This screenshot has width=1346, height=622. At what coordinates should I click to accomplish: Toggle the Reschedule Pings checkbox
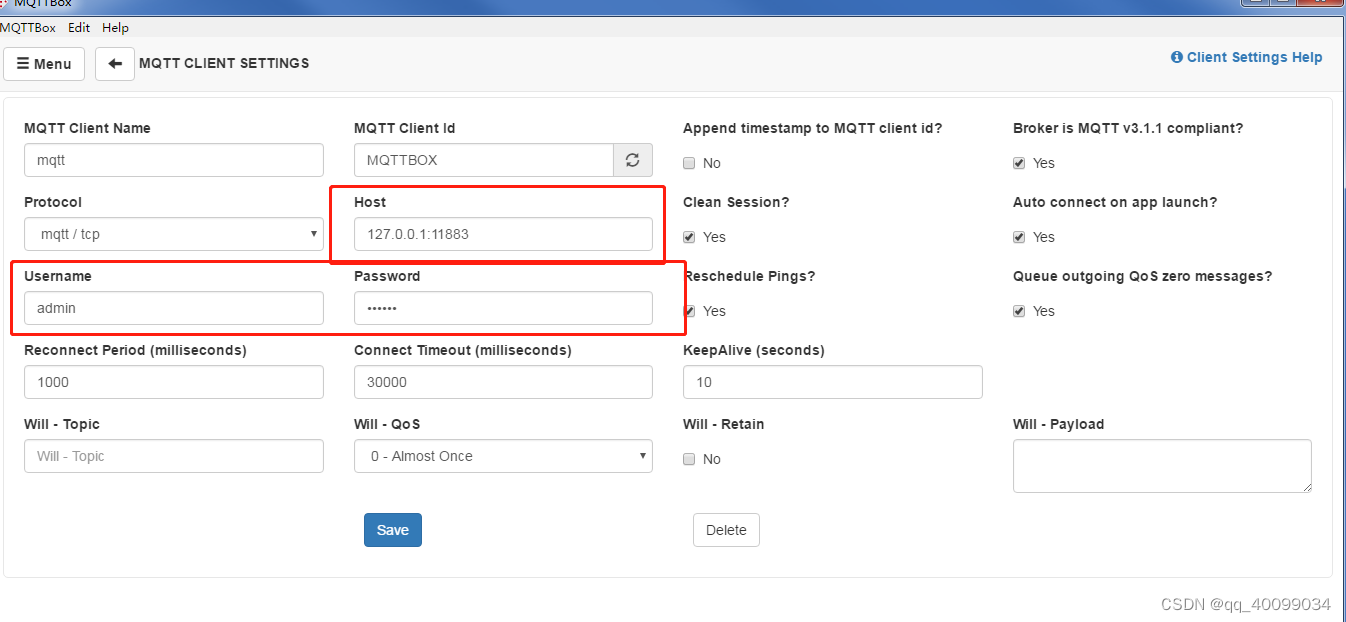[690, 311]
